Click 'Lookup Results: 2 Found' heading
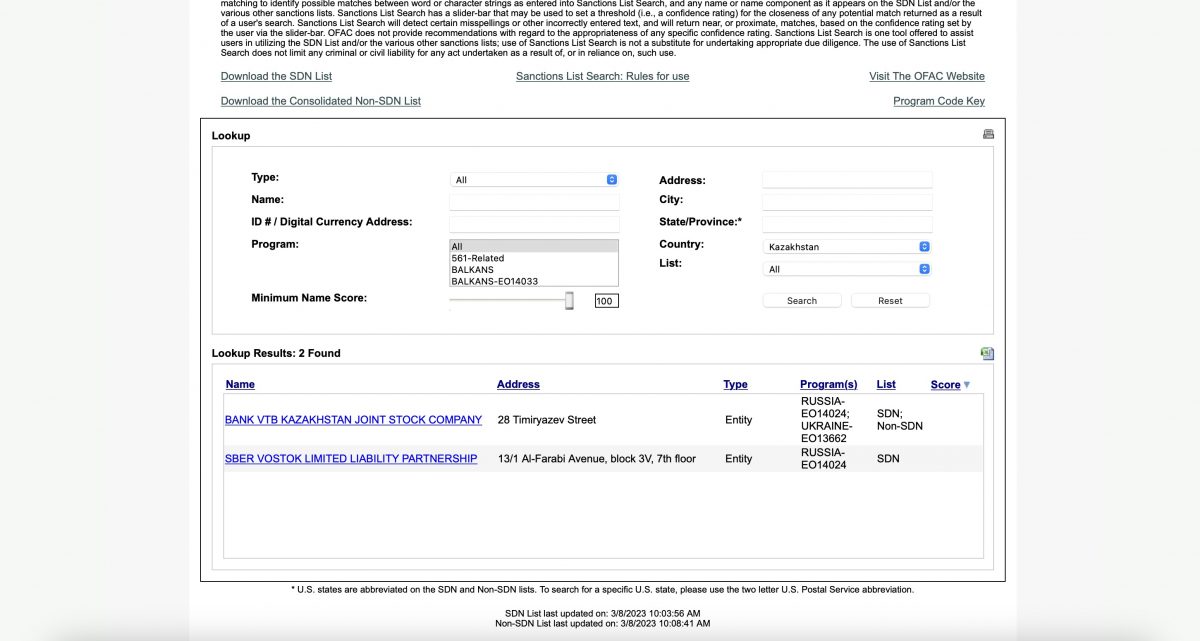The width and height of the screenshot is (1200, 641). click(276, 353)
